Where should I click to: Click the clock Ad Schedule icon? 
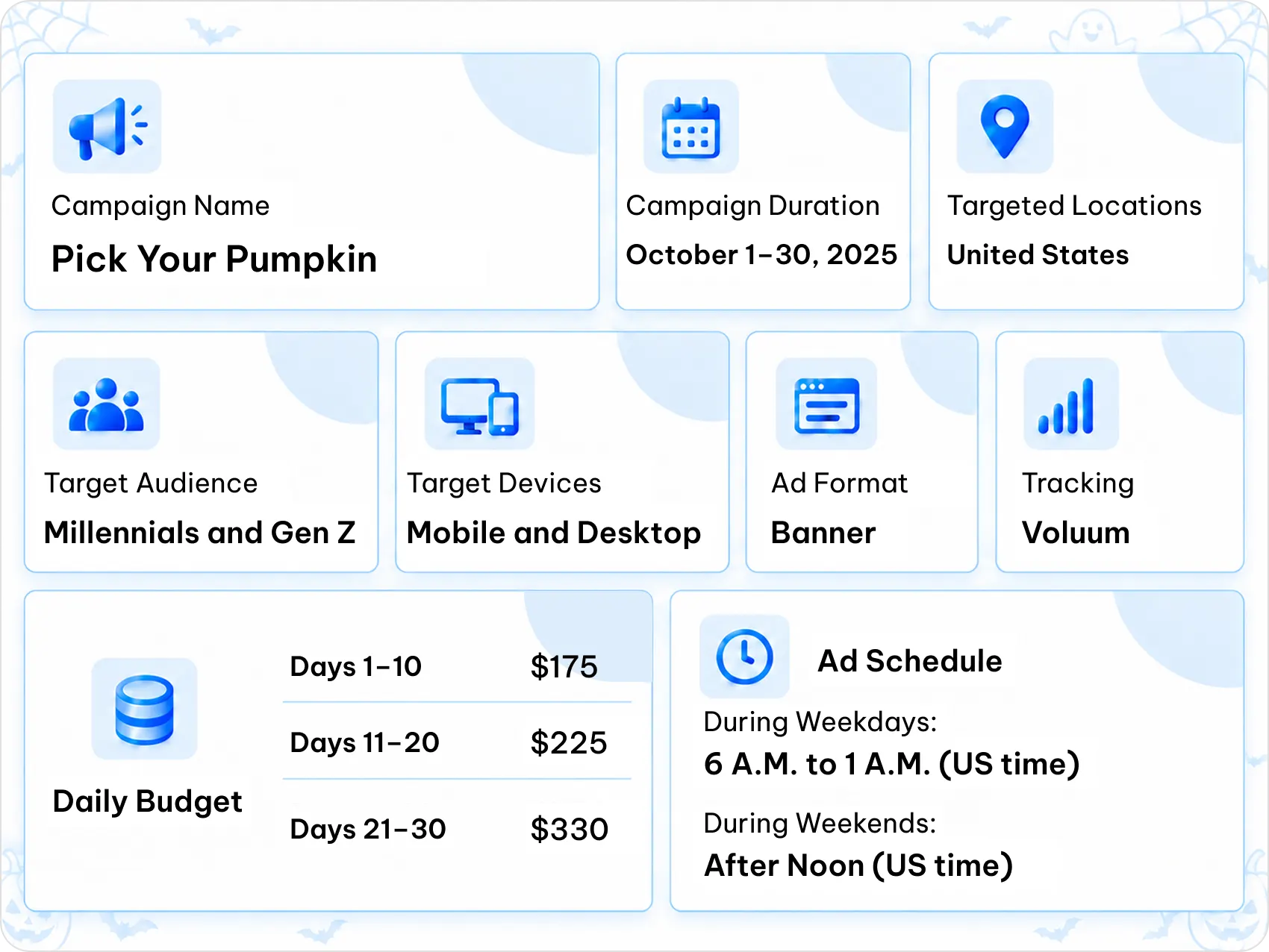click(x=744, y=657)
